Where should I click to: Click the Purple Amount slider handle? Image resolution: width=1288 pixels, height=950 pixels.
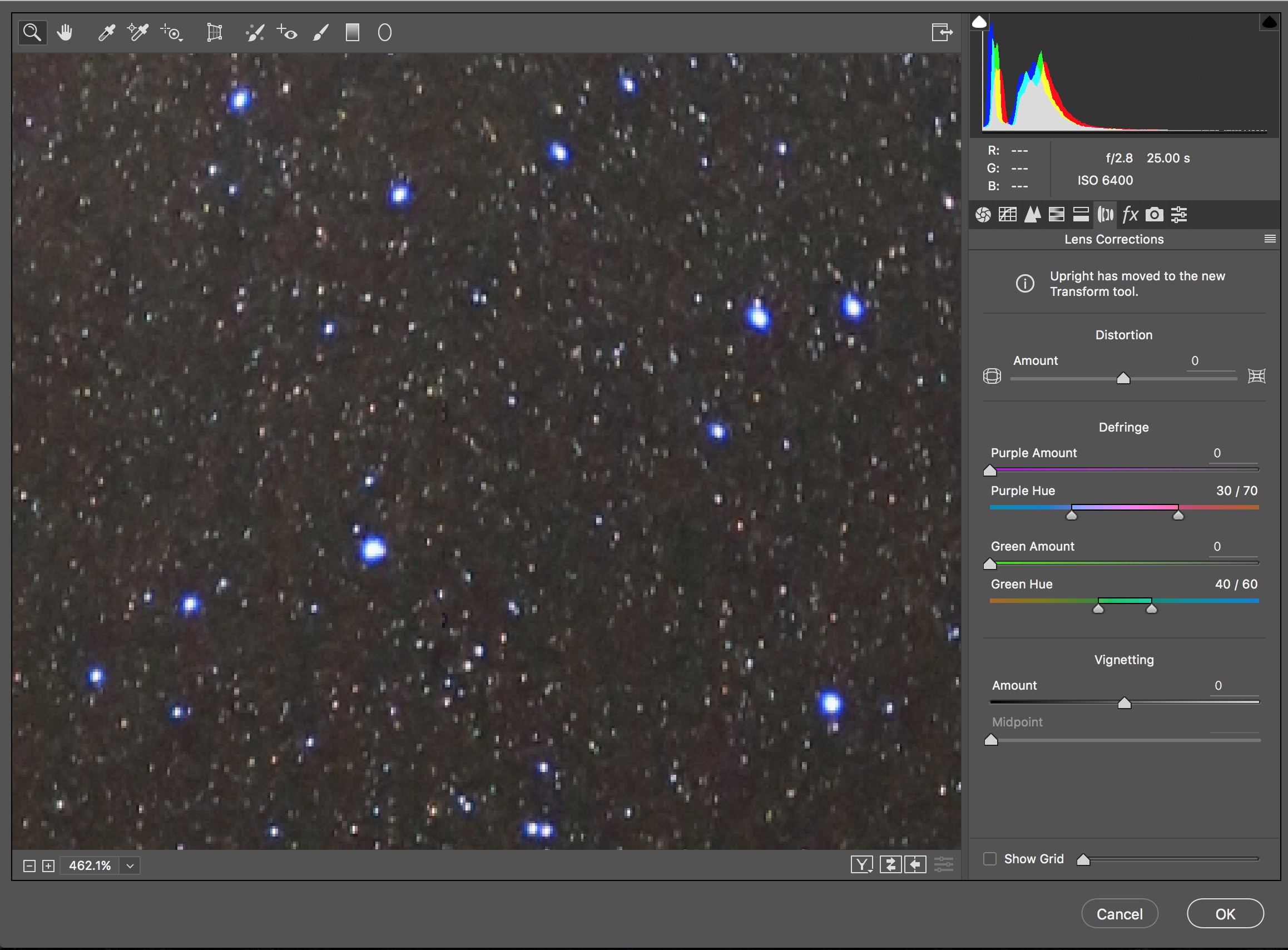(x=989, y=471)
